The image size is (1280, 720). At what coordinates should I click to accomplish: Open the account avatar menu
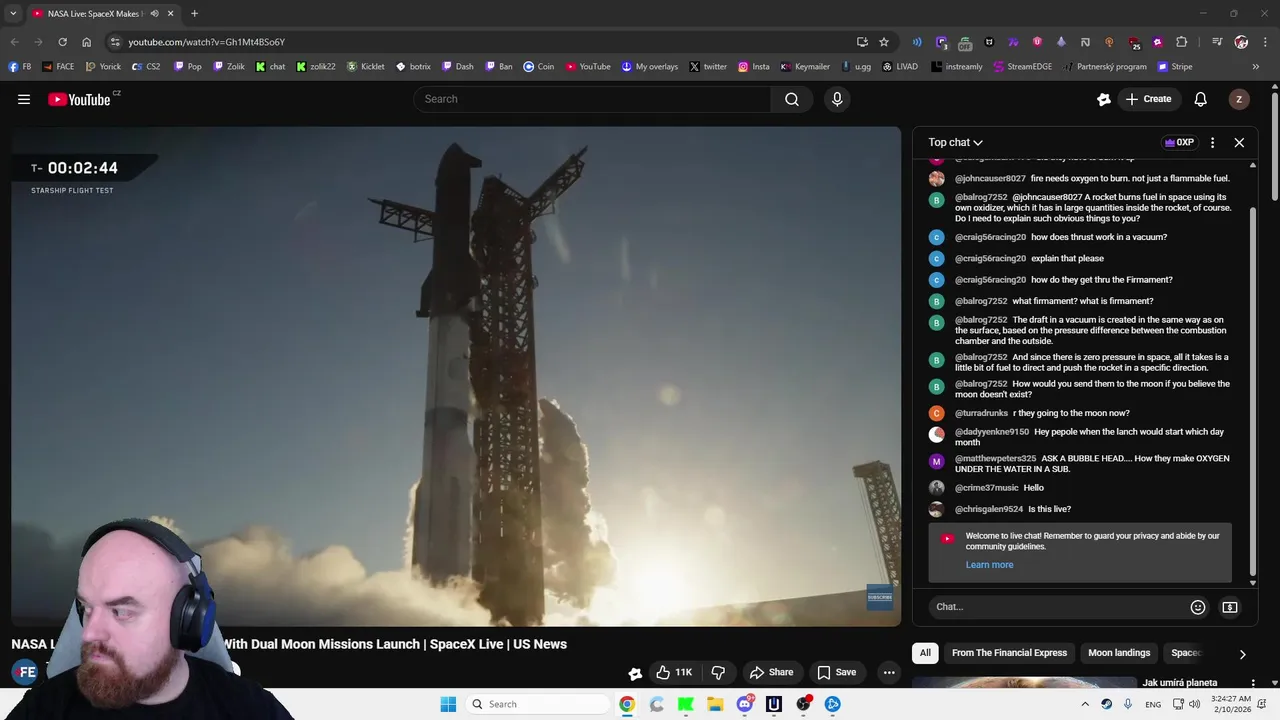coord(1239,99)
